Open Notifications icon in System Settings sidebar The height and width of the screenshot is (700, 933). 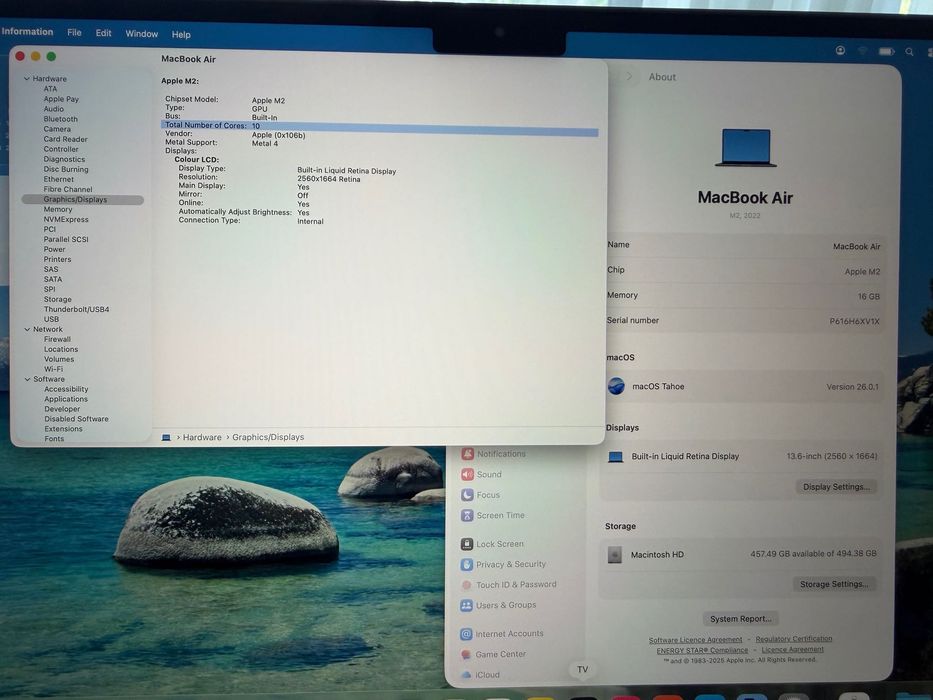(x=468, y=454)
